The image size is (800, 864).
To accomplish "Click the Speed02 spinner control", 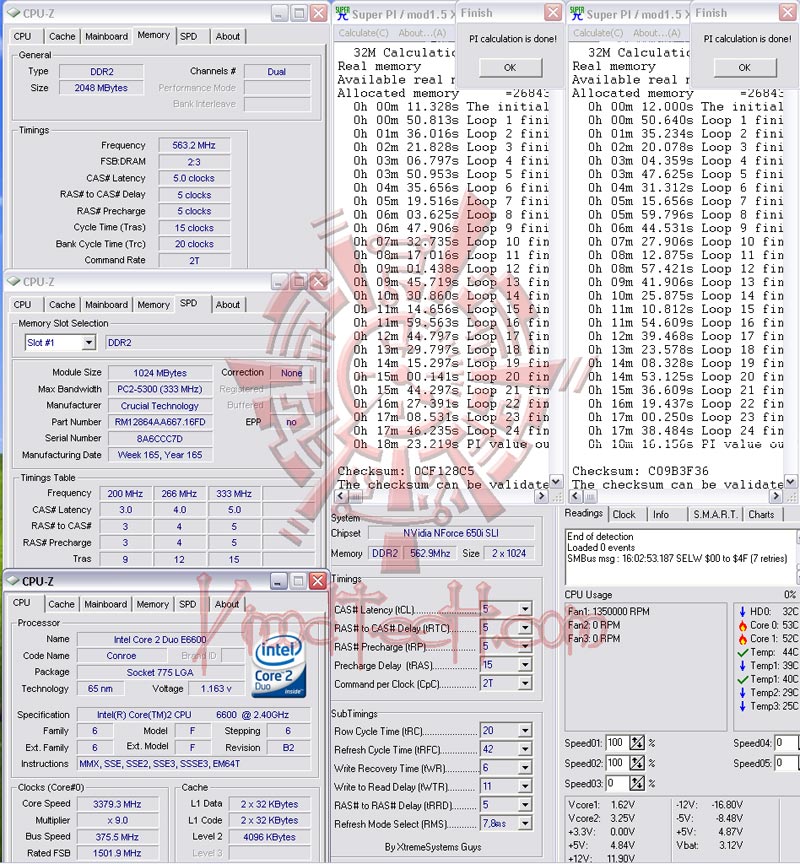I will [x=637, y=763].
